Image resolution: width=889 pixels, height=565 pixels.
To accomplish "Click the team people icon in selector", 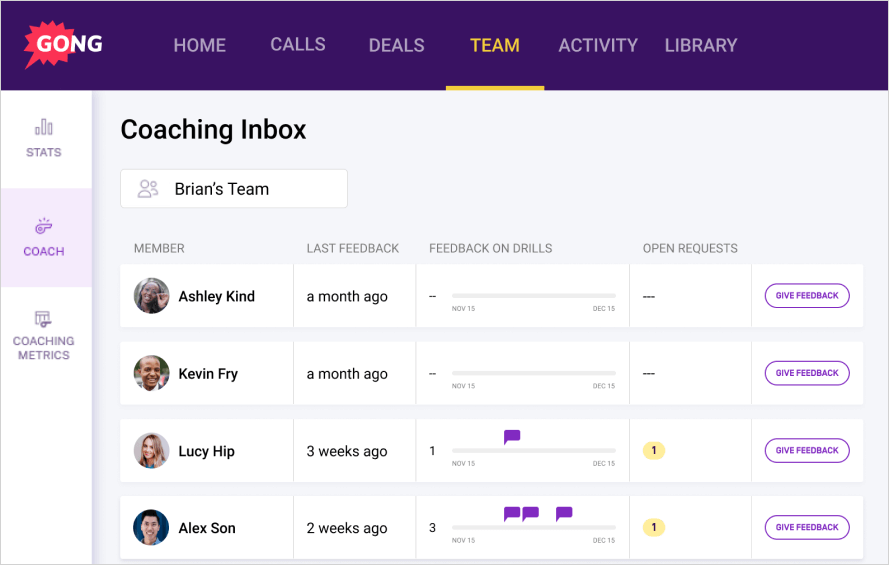I will 148,189.
